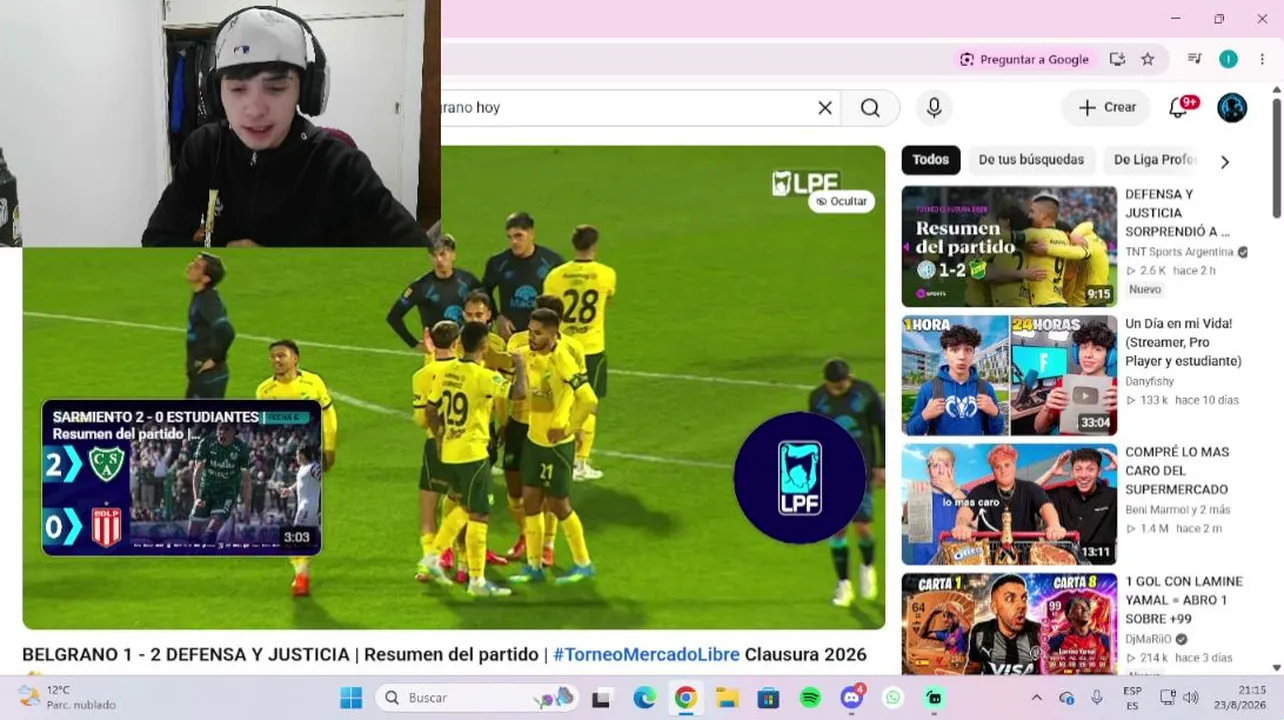Click the taskbar Buscar search box
Image resolution: width=1284 pixels, height=720 pixels.
(x=478, y=698)
